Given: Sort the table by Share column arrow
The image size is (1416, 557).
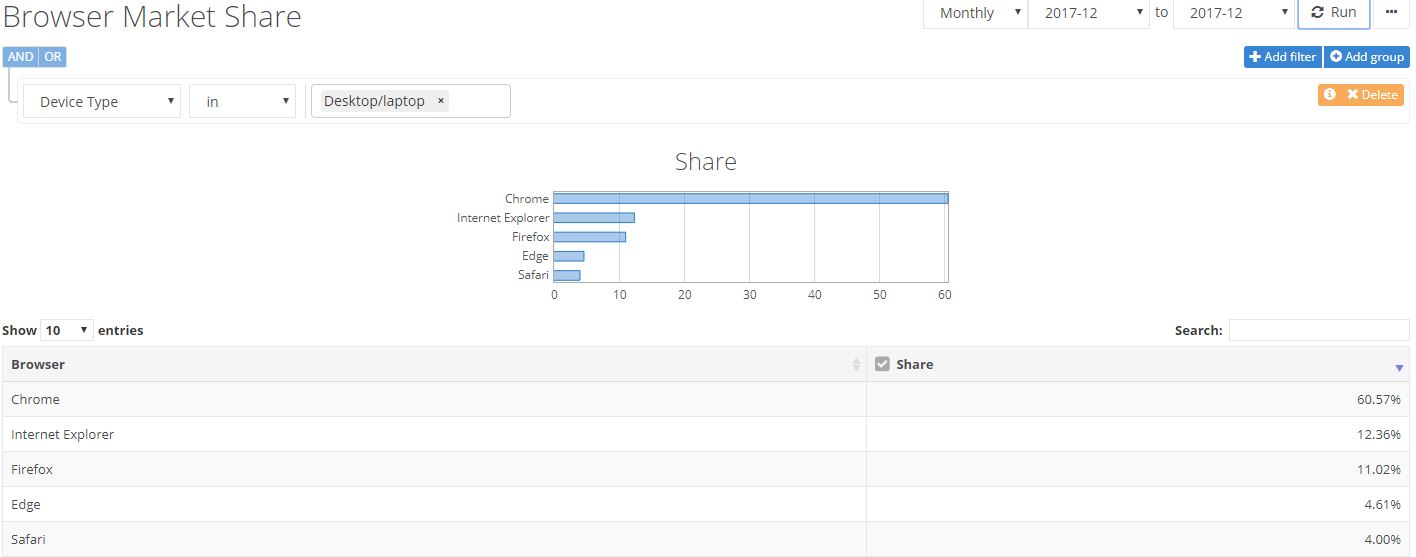Looking at the screenshot, I should click(1399, 368).
